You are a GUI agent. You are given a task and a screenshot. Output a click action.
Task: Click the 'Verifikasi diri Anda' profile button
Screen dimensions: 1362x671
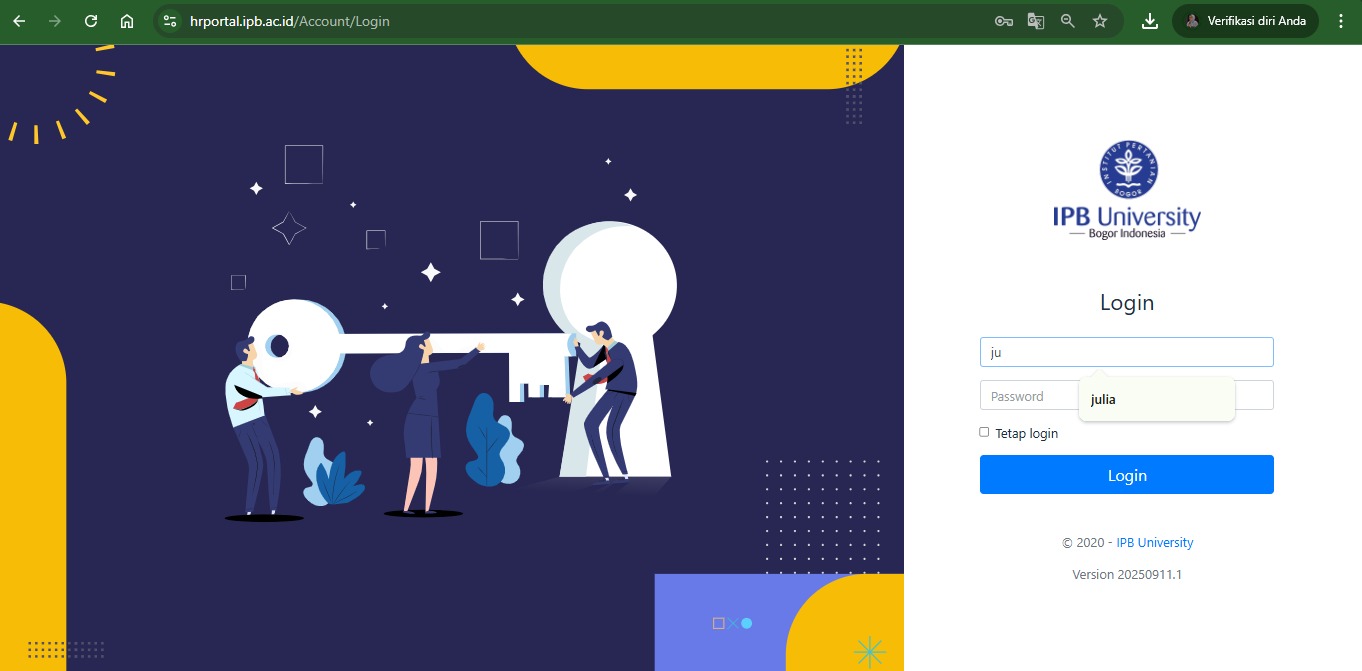coord(1245,21)
